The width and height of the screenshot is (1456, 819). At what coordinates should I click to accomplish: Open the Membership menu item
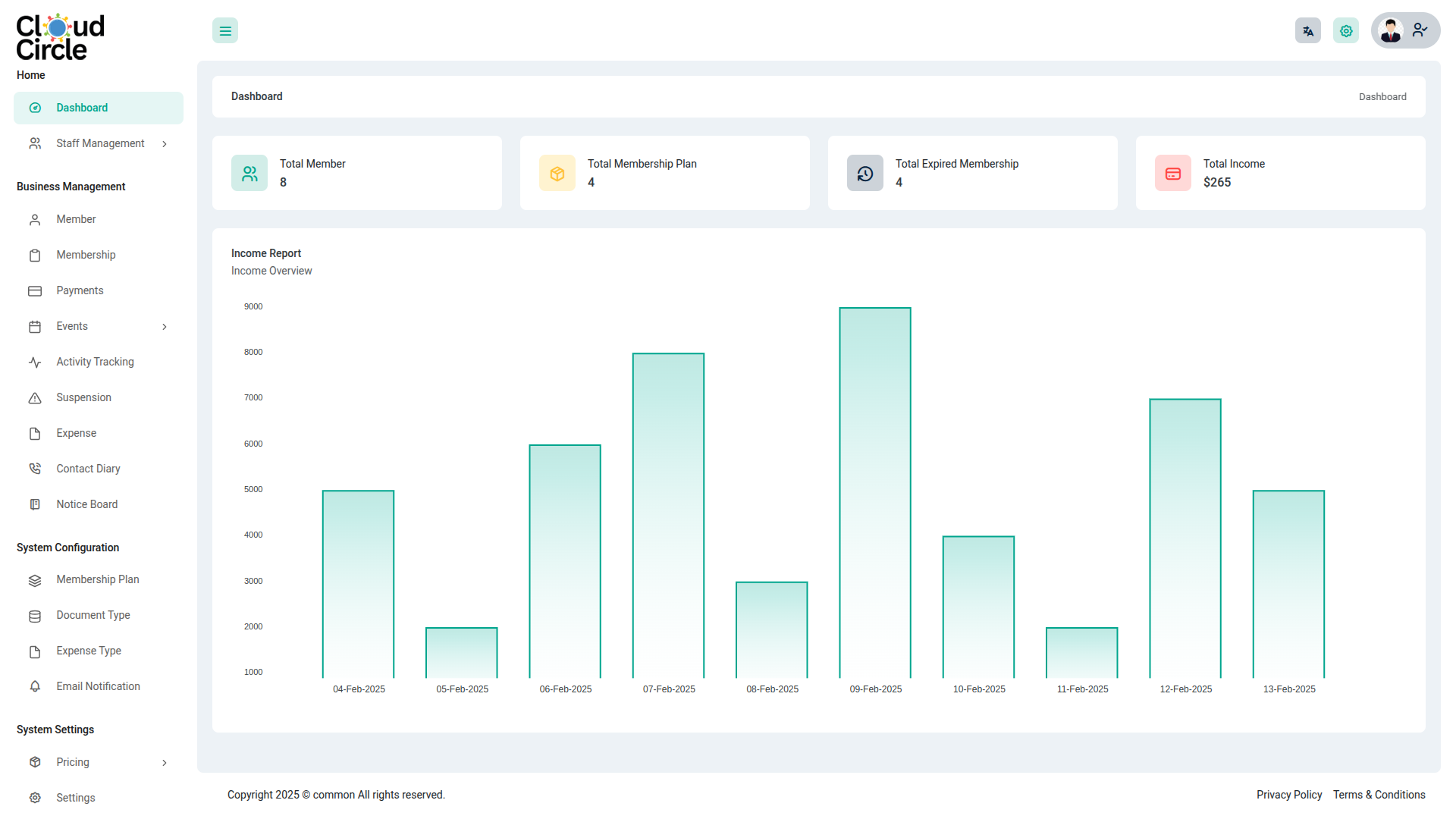click(86, 256)
